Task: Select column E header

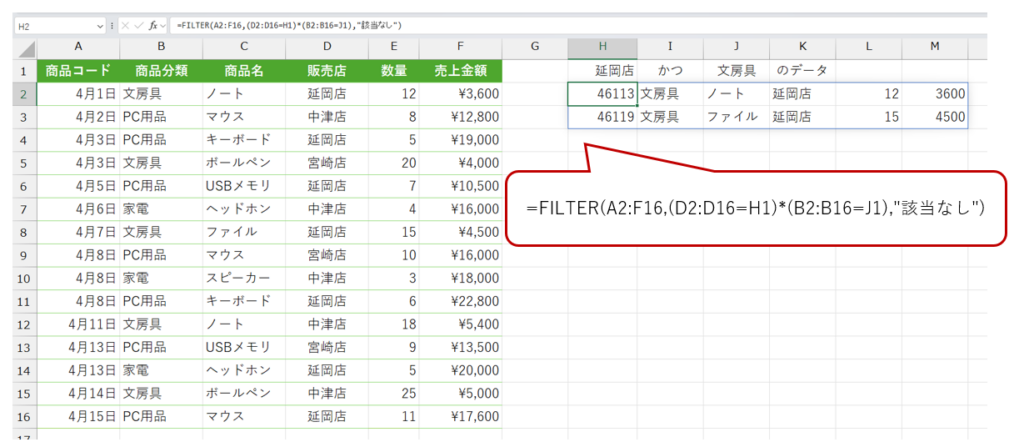Action: (x=394, y=47)
